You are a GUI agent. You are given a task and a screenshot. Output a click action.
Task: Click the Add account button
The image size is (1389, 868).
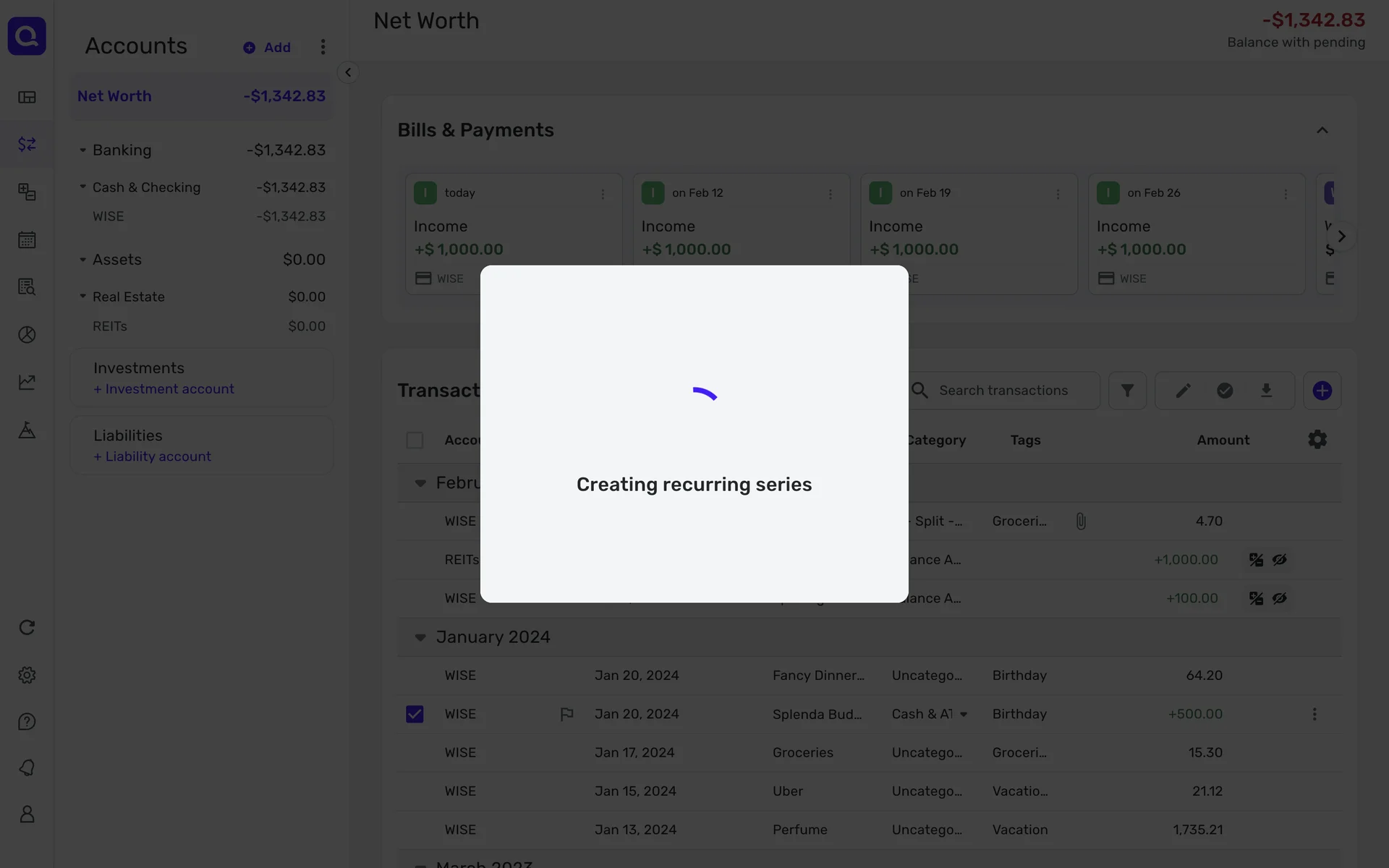[x=267, y=48]
